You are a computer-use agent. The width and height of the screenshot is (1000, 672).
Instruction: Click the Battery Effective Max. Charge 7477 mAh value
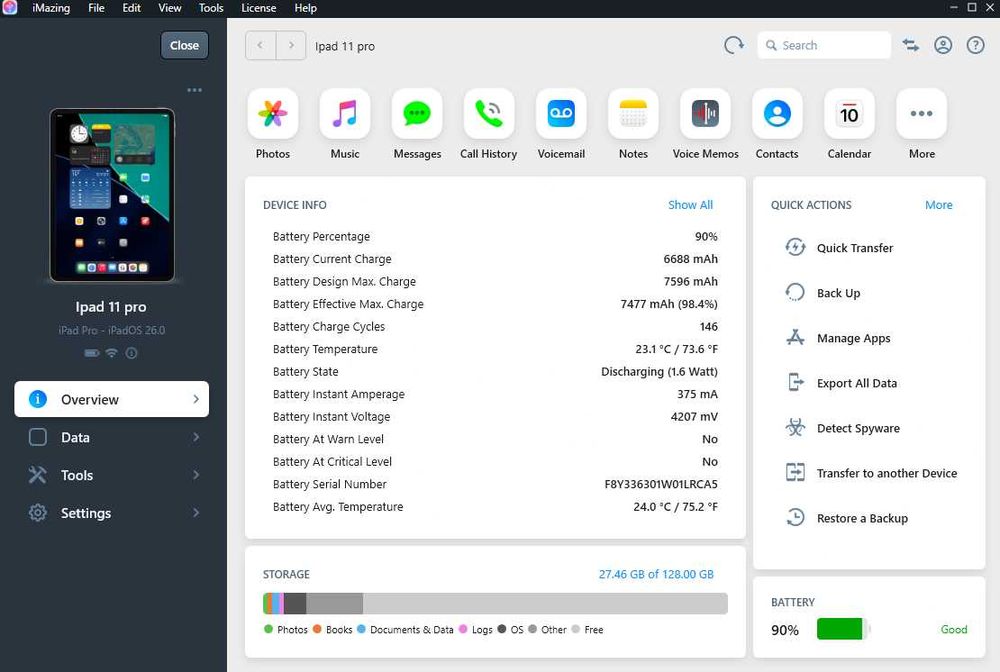tap(669, 304)
